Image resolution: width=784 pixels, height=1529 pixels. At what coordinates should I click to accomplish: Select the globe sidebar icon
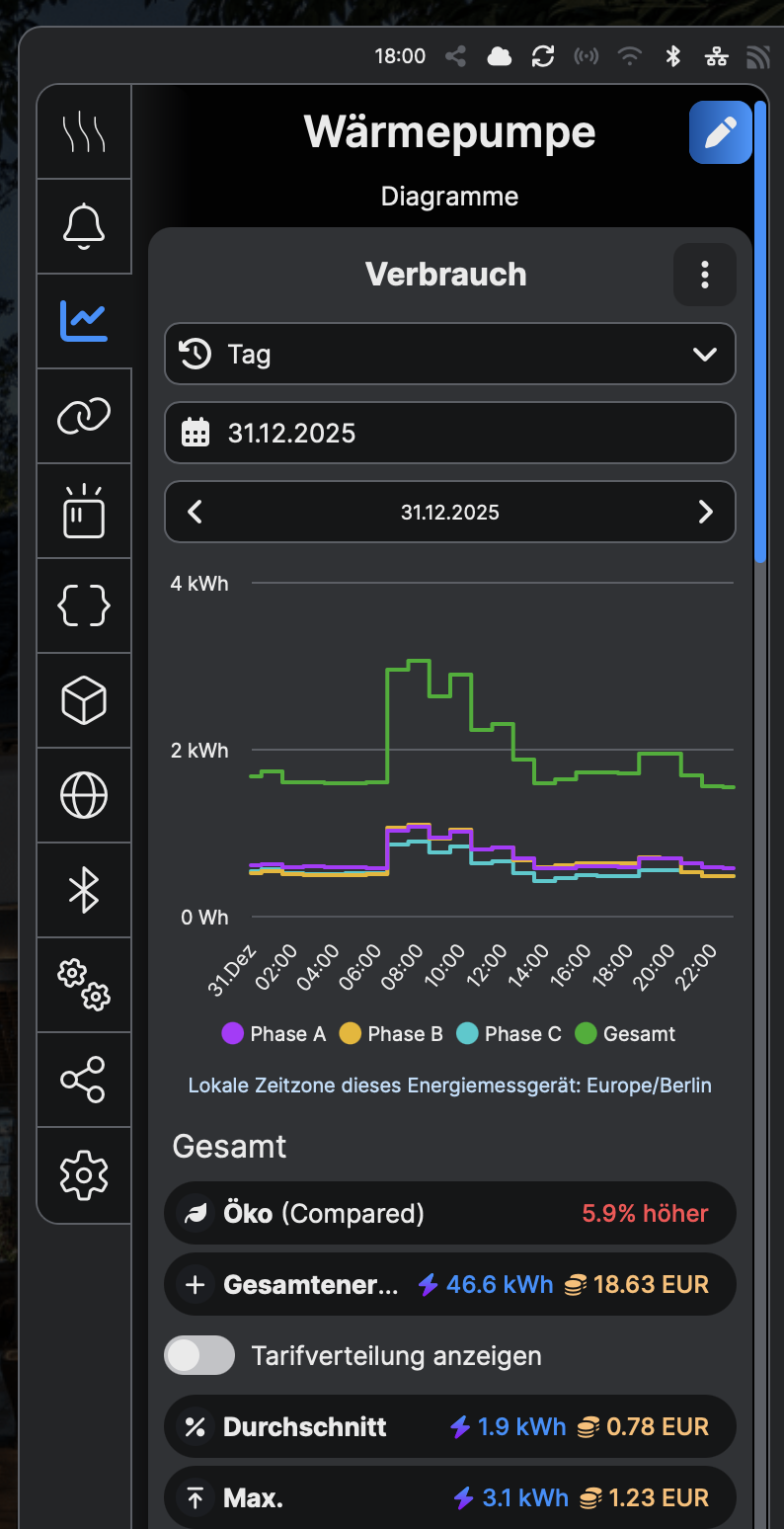[x=84, y=795]
